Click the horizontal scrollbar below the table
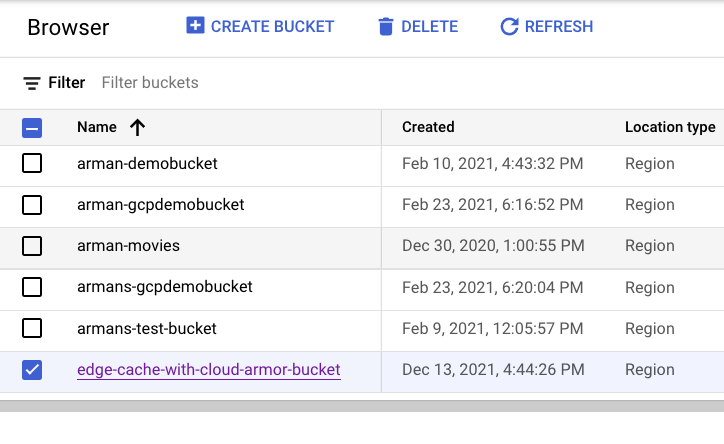This screenshot has width=724, height=444. point(362,406)
